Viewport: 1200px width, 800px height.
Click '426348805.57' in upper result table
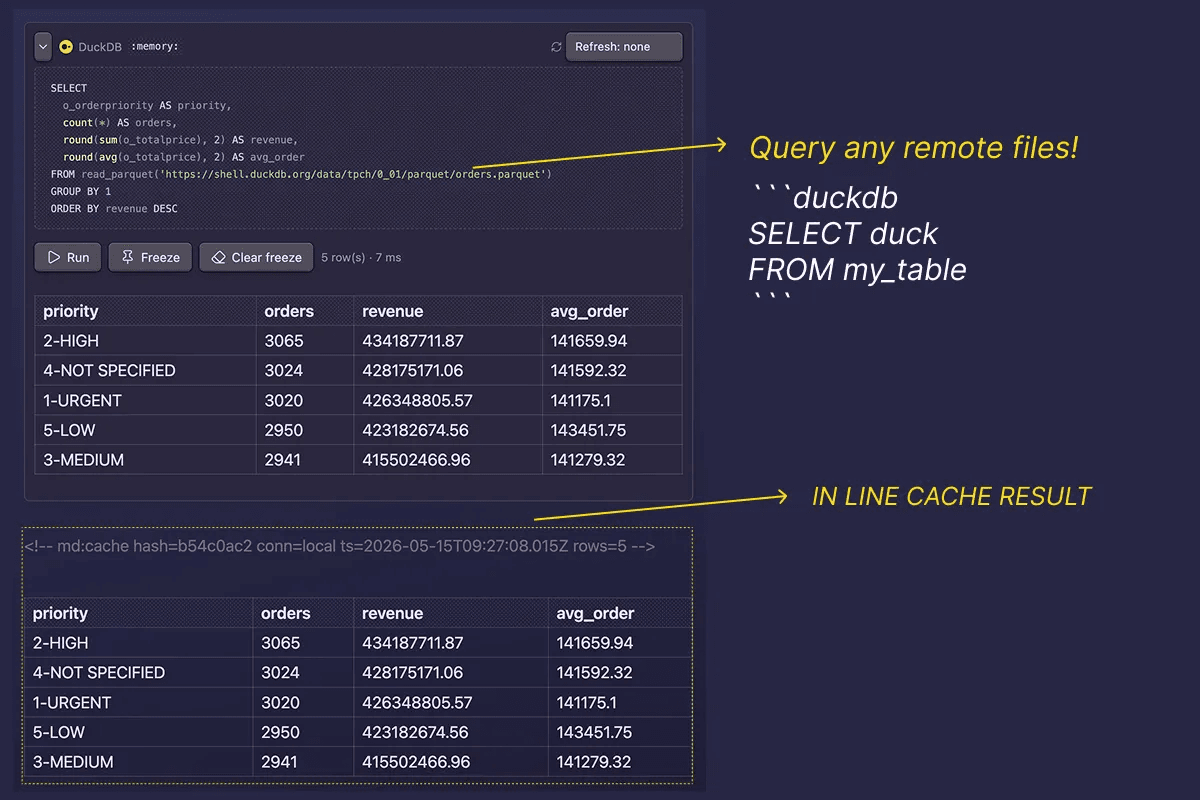(x=417, y=400)
